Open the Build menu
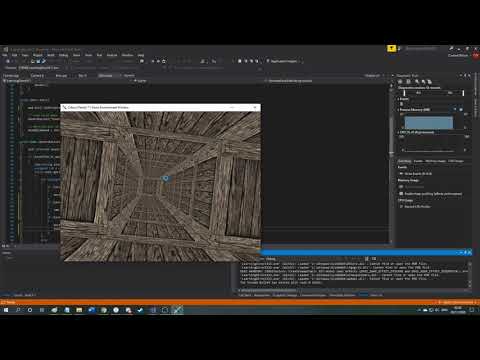480x360 pixels. pos(51,55)
